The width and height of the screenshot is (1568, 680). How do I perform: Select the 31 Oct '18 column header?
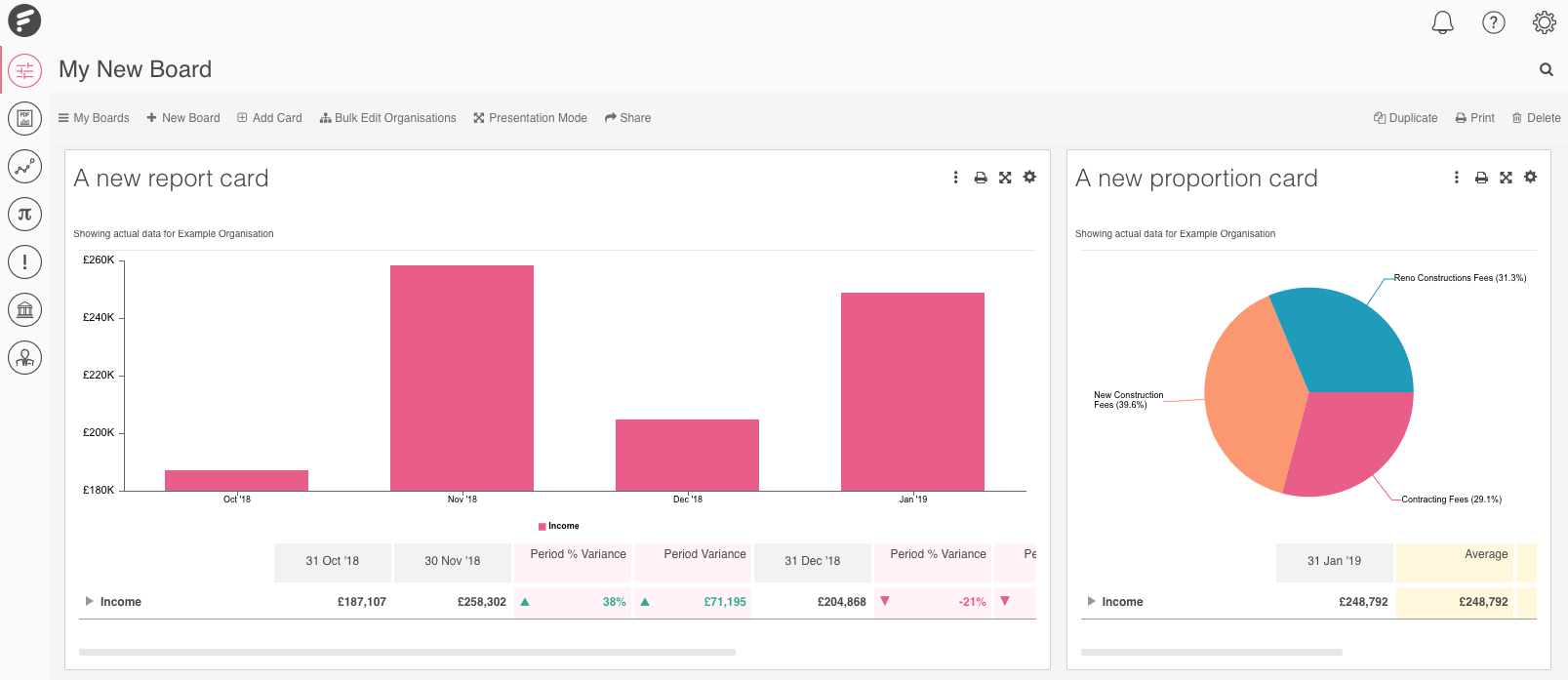click(333, 561)
